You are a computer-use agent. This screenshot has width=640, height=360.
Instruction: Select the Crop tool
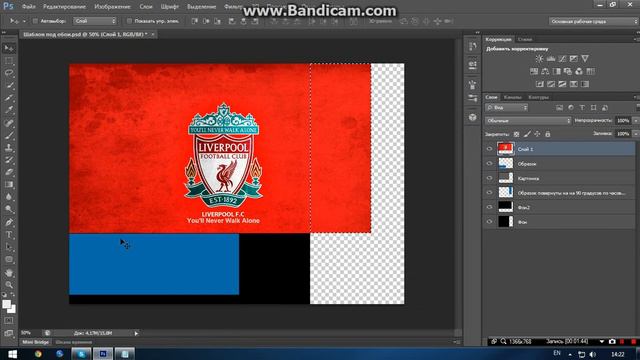coord(9,98)
